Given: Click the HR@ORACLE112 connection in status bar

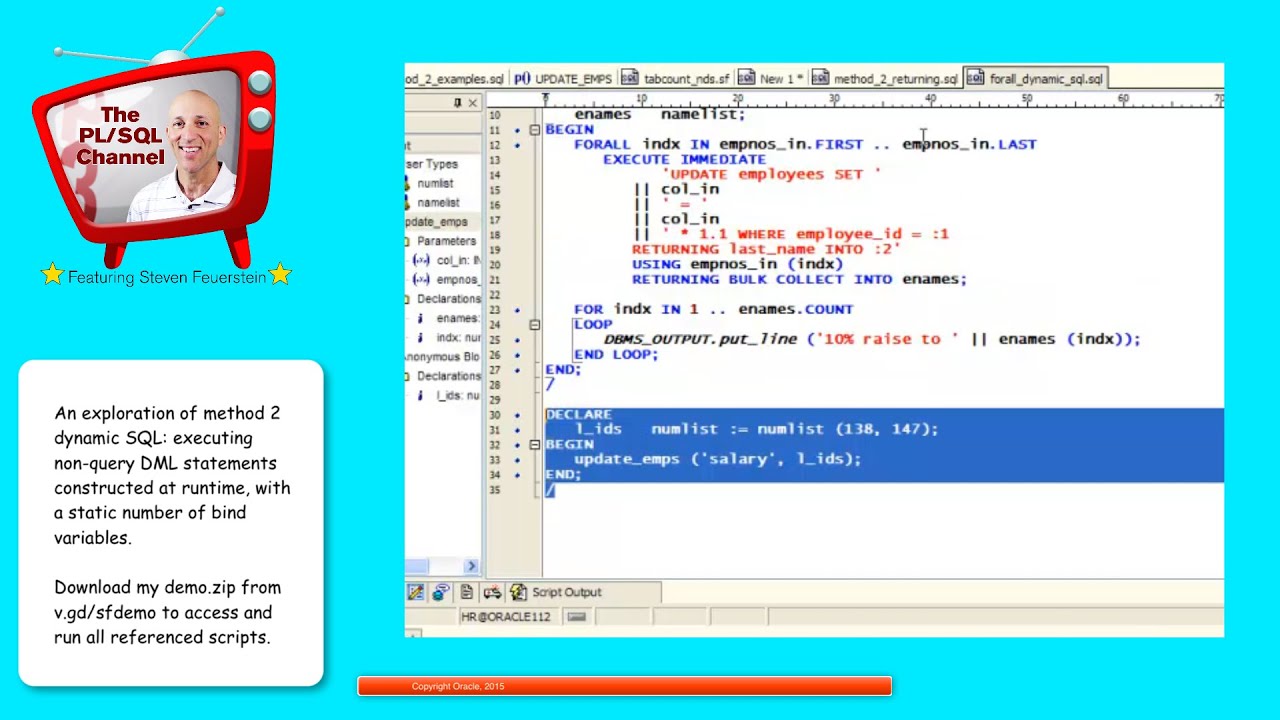Looking at the screenshot, I should pyautogui.click(x=505, y=617).
